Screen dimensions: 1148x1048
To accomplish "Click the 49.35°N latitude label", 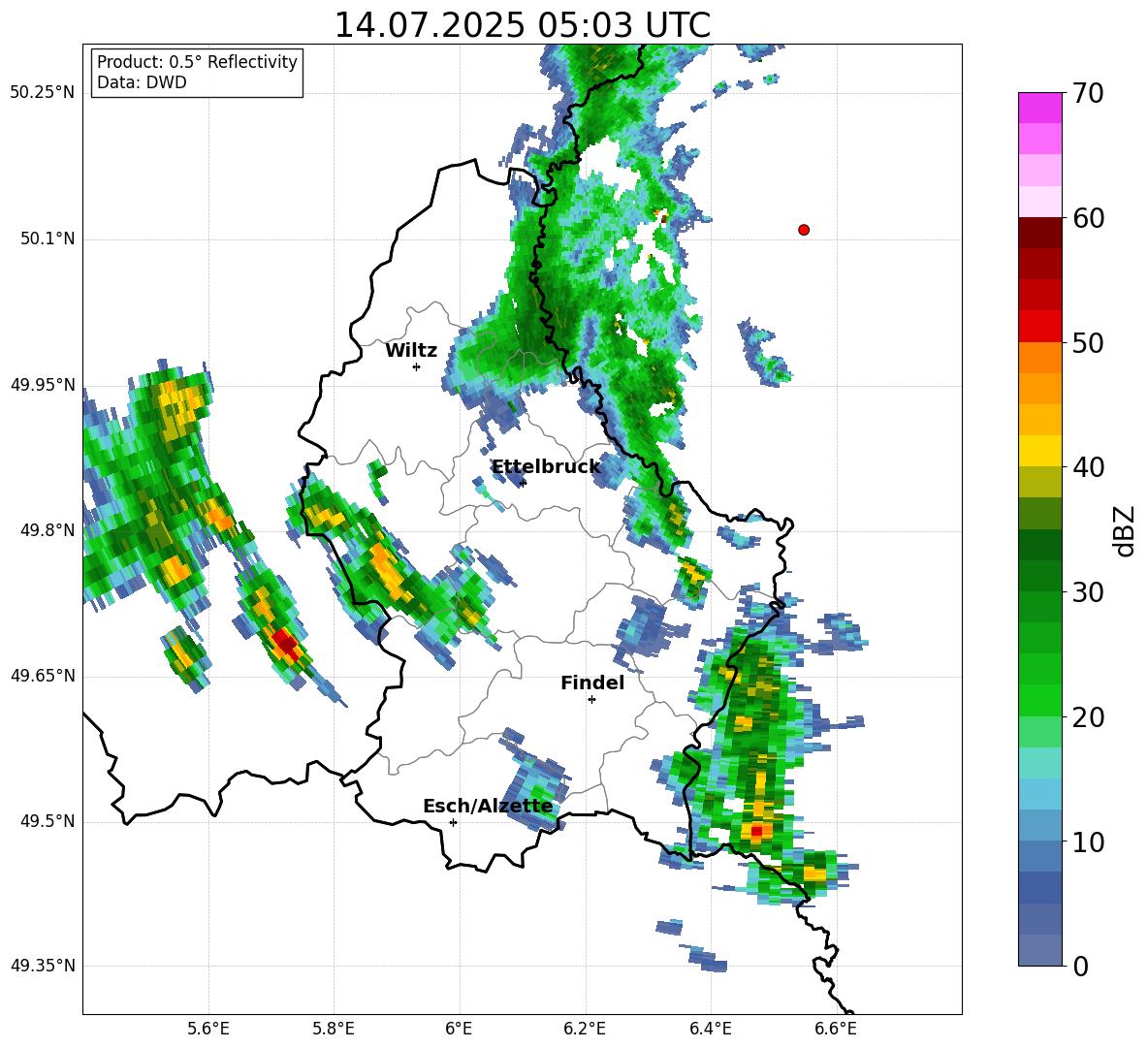I will [x=43, y=966].
